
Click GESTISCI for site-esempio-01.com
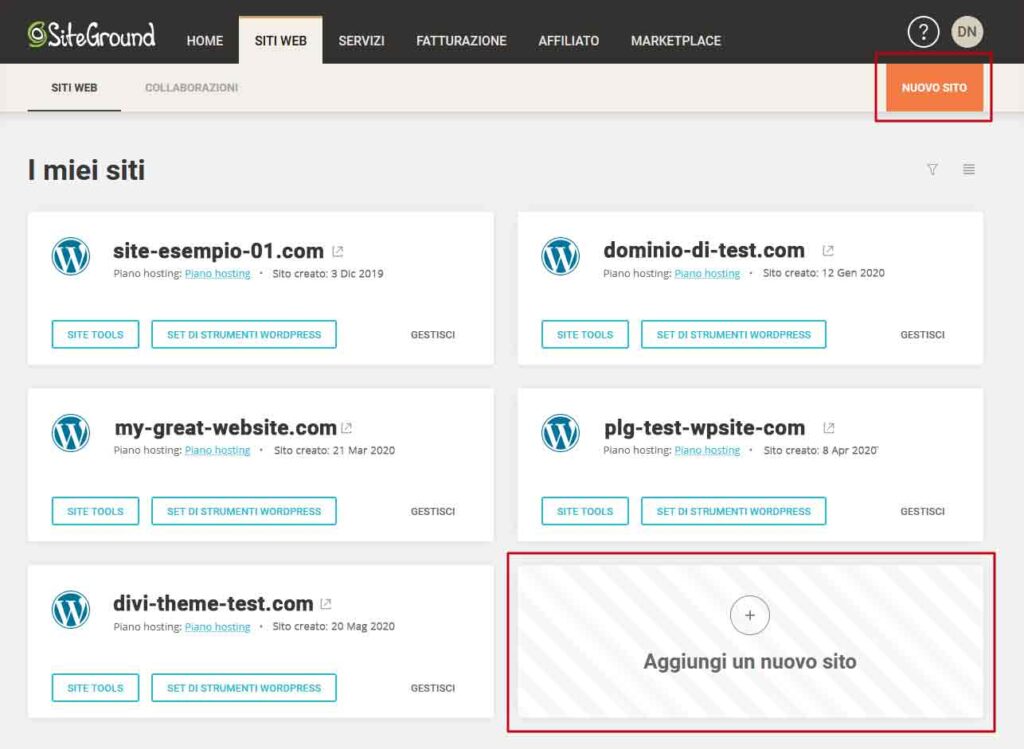click(432, 335)
